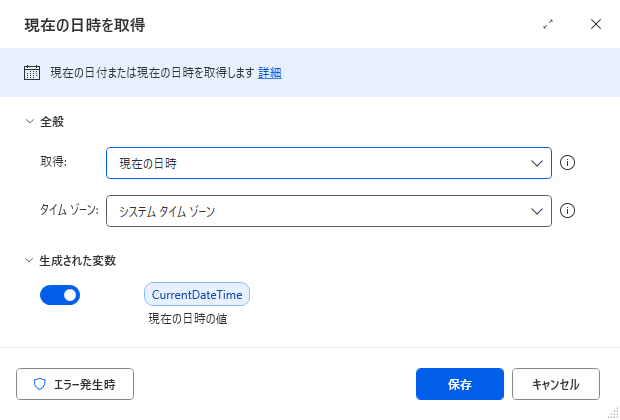Open the タイム ゾーン dropdown list
This screenshot has width=620, height=420.
329,211
